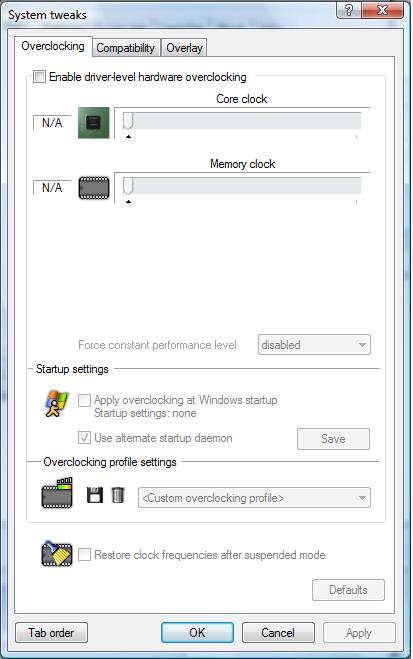The image size is (413, 659).
Task: Click the Windows startup running-man icon
Action: click(56, 403)
